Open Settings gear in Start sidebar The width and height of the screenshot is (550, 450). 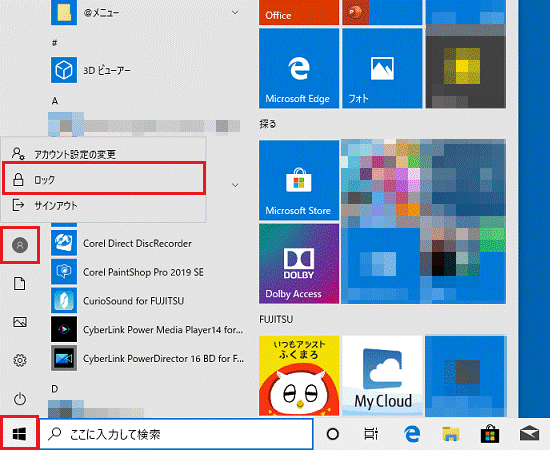pos(20,360)
